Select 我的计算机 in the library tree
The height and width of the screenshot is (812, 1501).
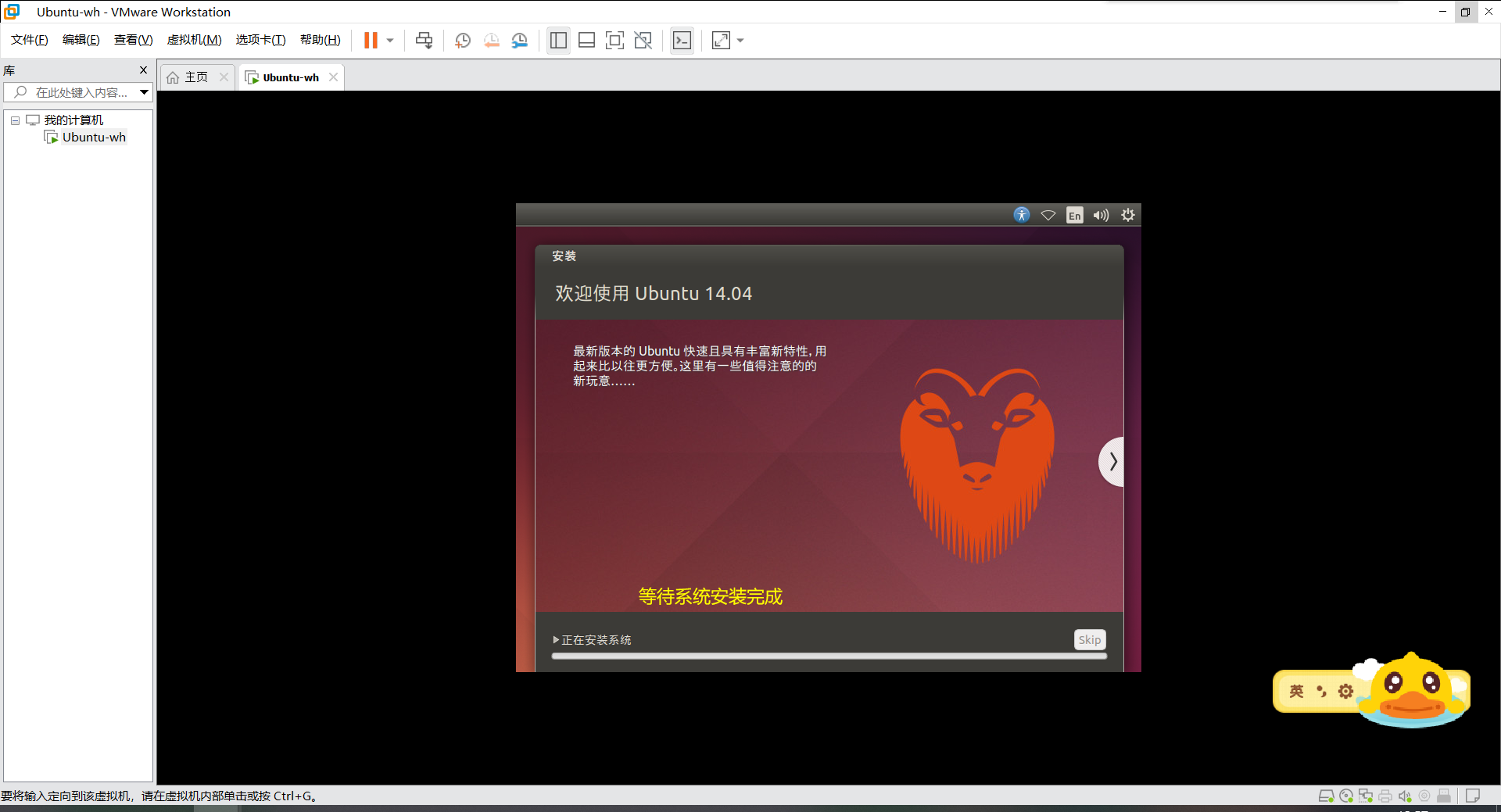[x=73, y=120]
